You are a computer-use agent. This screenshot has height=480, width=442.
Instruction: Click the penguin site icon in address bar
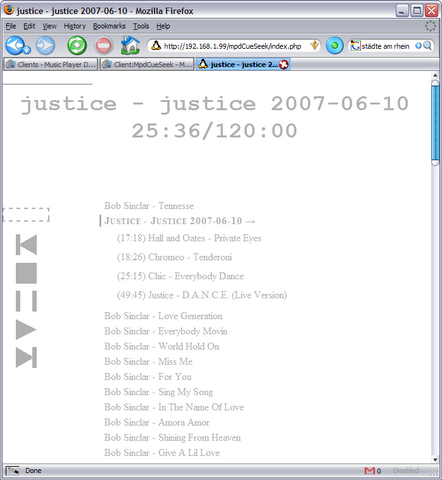point(156,46)
